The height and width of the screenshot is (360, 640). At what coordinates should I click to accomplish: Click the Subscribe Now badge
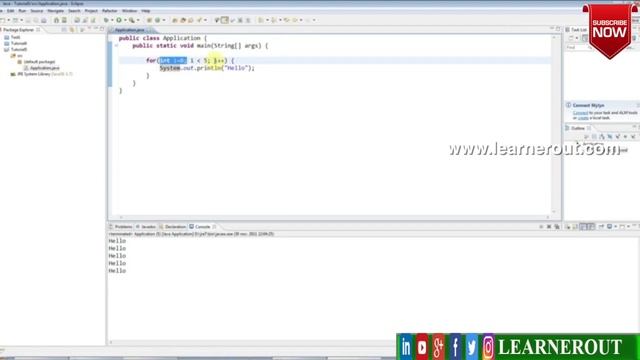[x=609, y=31]
